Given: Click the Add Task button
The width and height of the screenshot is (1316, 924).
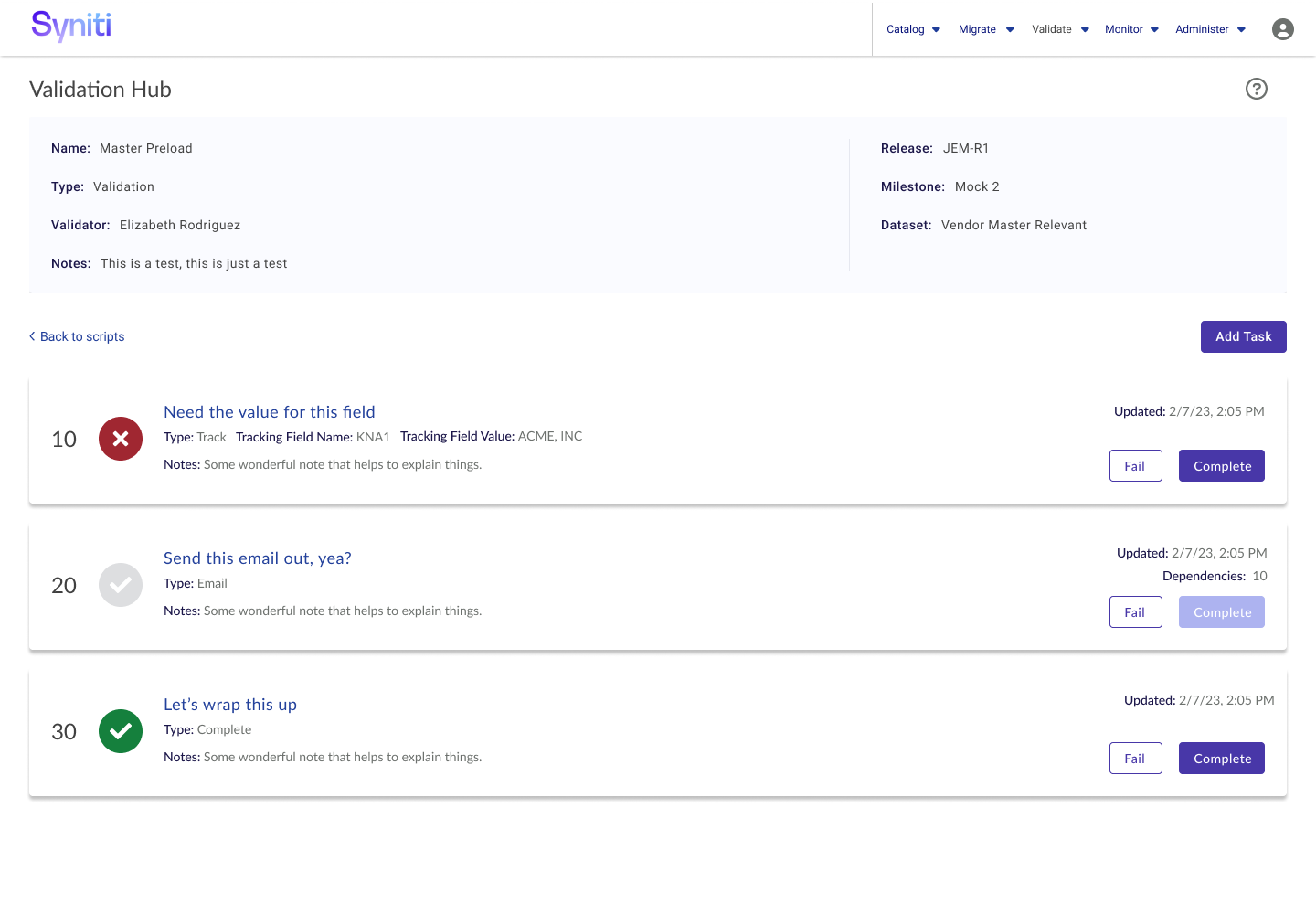Looking at the screenshot, I should 1243,336.
